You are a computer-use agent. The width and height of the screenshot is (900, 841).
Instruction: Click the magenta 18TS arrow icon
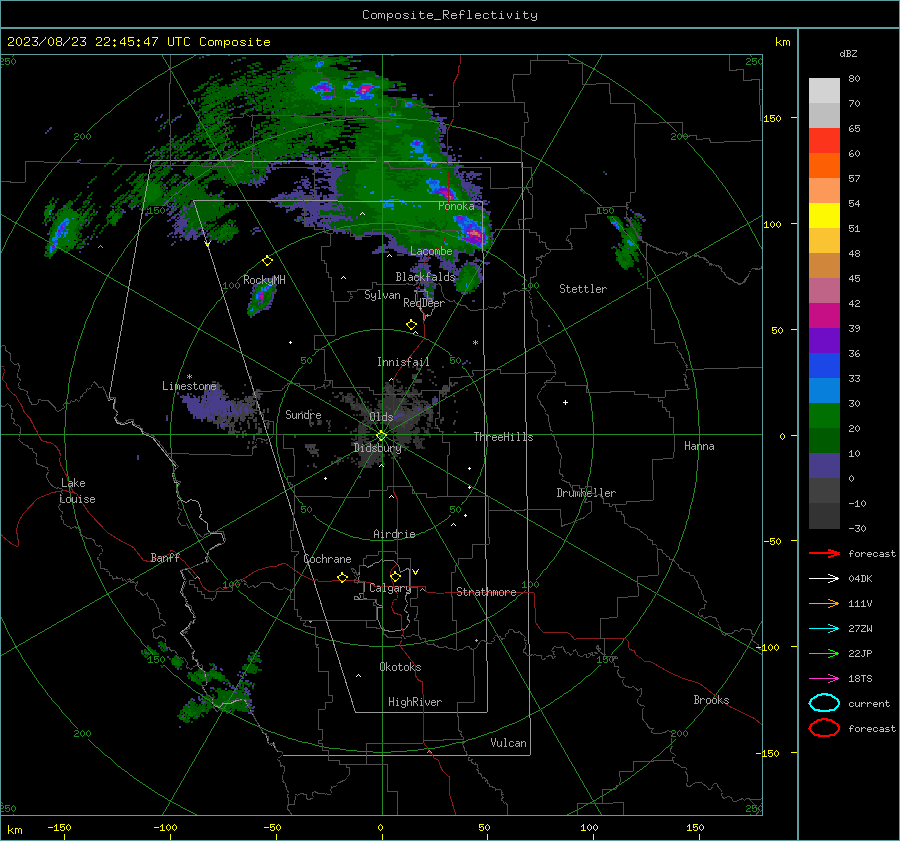click(824, 679)
